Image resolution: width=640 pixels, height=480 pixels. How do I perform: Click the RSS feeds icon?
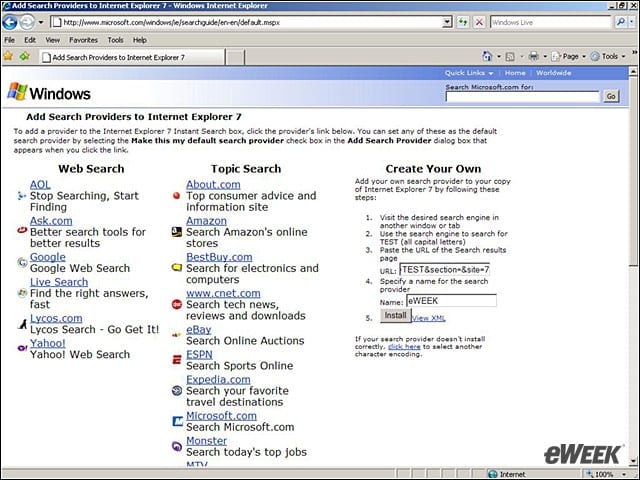[x=510, y=57]
